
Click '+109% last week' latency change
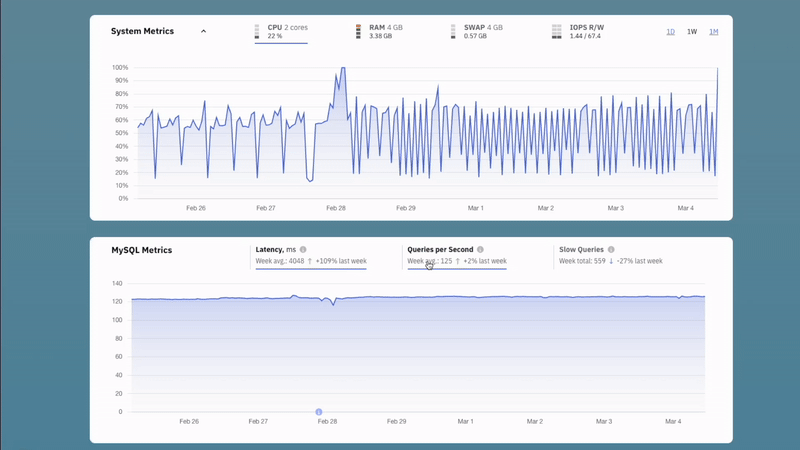pos(341,261)
